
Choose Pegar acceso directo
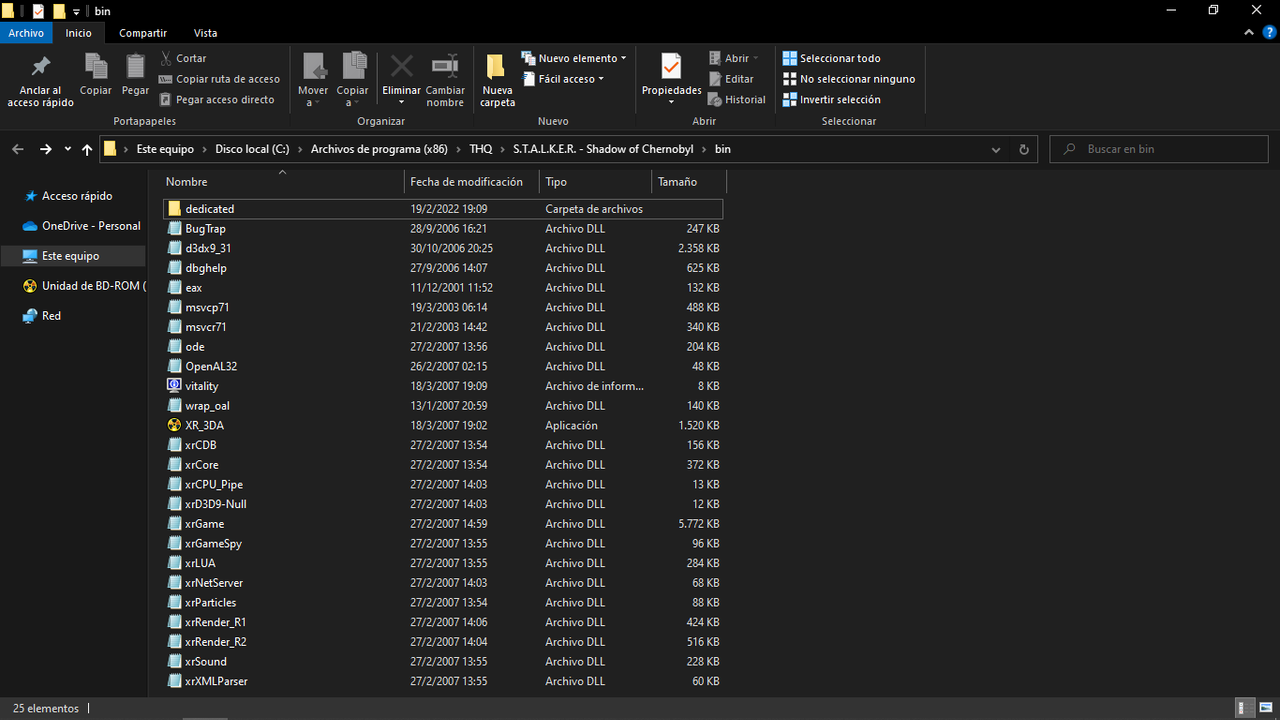click(x=217, y=99)
